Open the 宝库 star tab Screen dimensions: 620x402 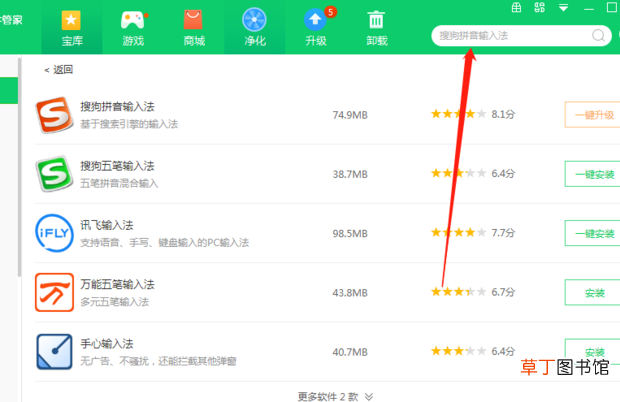[72, 28]
